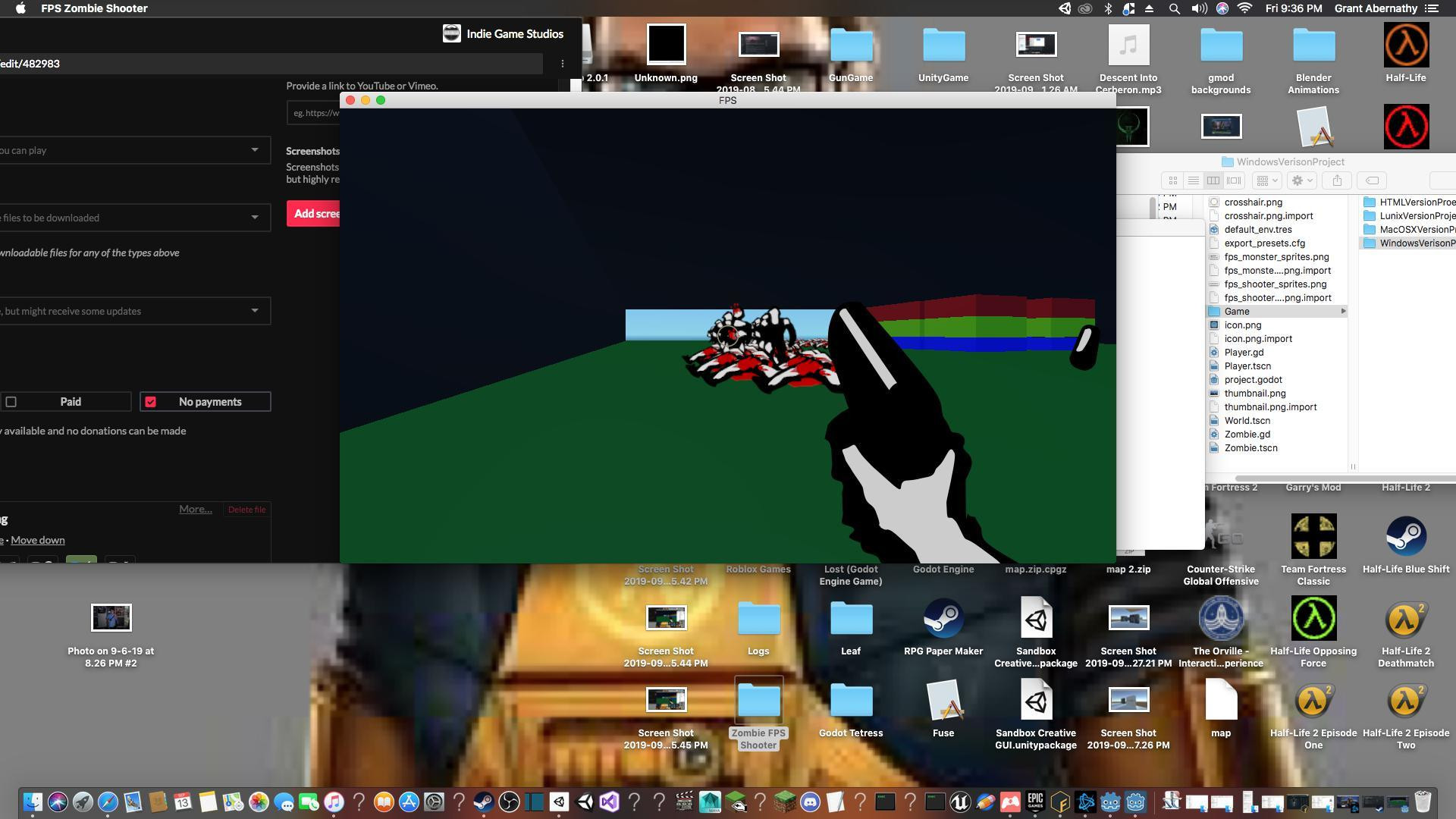Open Finder action gear dropdown
Viewport: 1456px width, 819px height.
coord(1302,180)
